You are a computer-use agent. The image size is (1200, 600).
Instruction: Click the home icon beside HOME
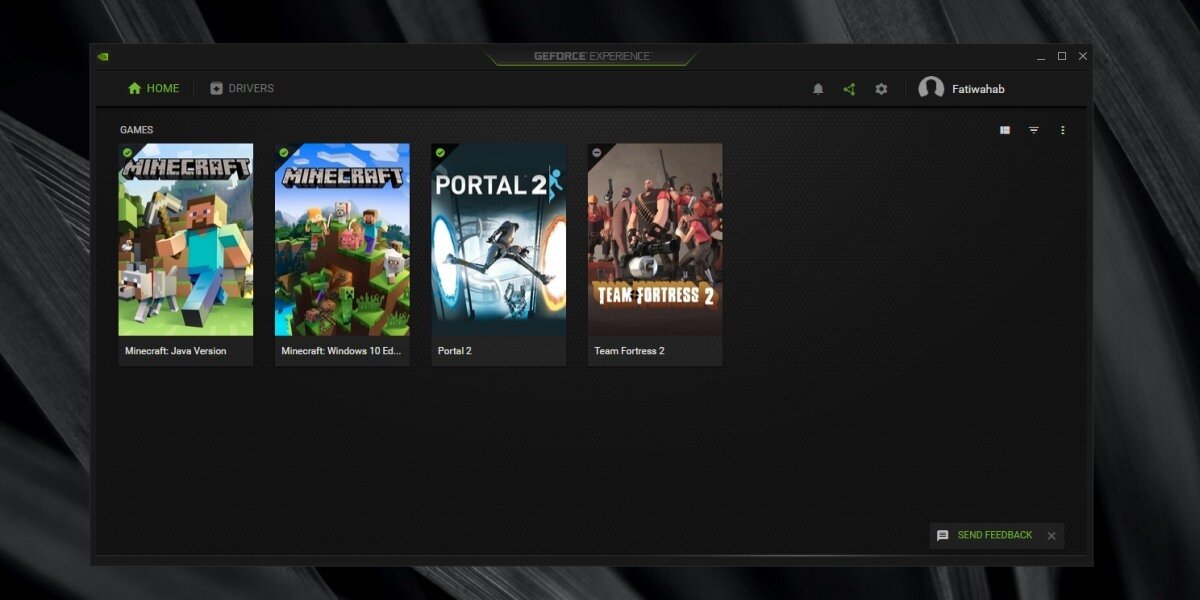135,88
